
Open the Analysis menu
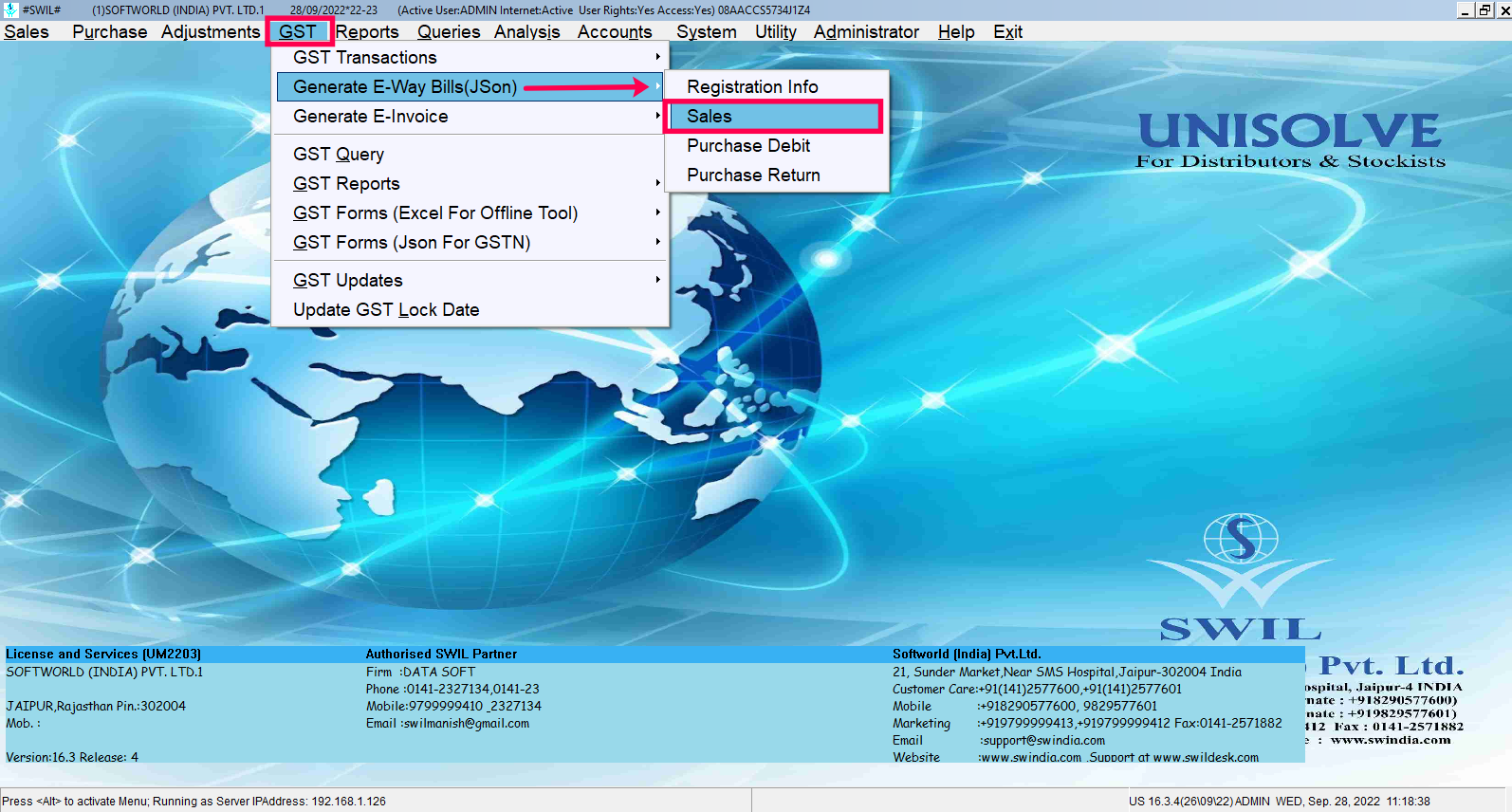pos(527,32)
